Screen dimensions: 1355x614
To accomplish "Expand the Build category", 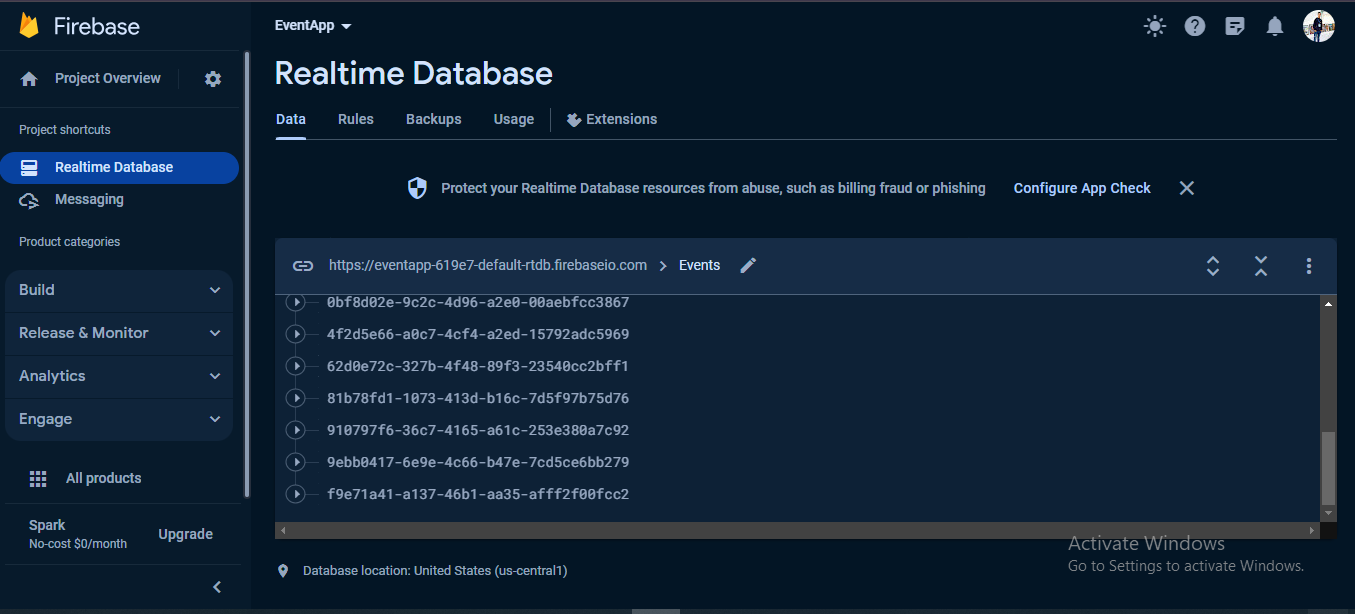I will tap(120, 290).
